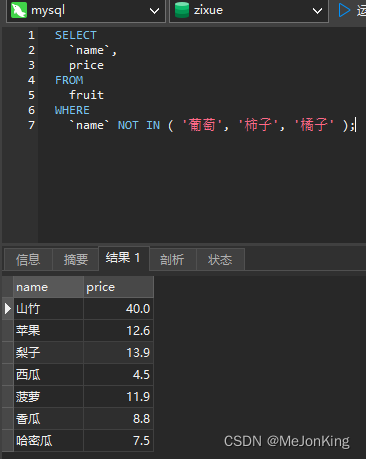Select the 哈密瓜 cell
366x459 pixels.
(48, 441)
